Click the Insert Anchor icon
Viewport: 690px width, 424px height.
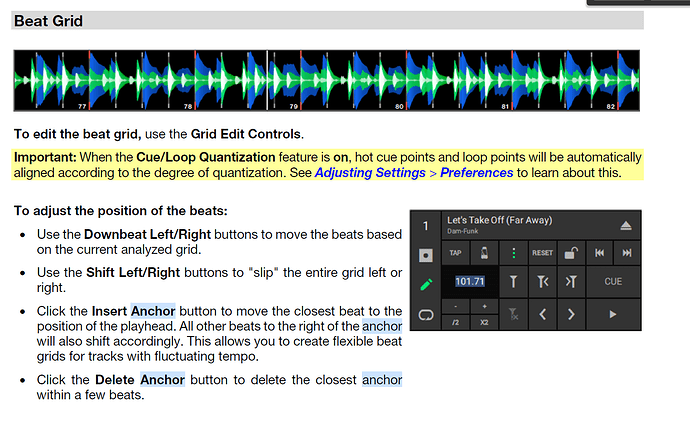click(x=514, y=283)
